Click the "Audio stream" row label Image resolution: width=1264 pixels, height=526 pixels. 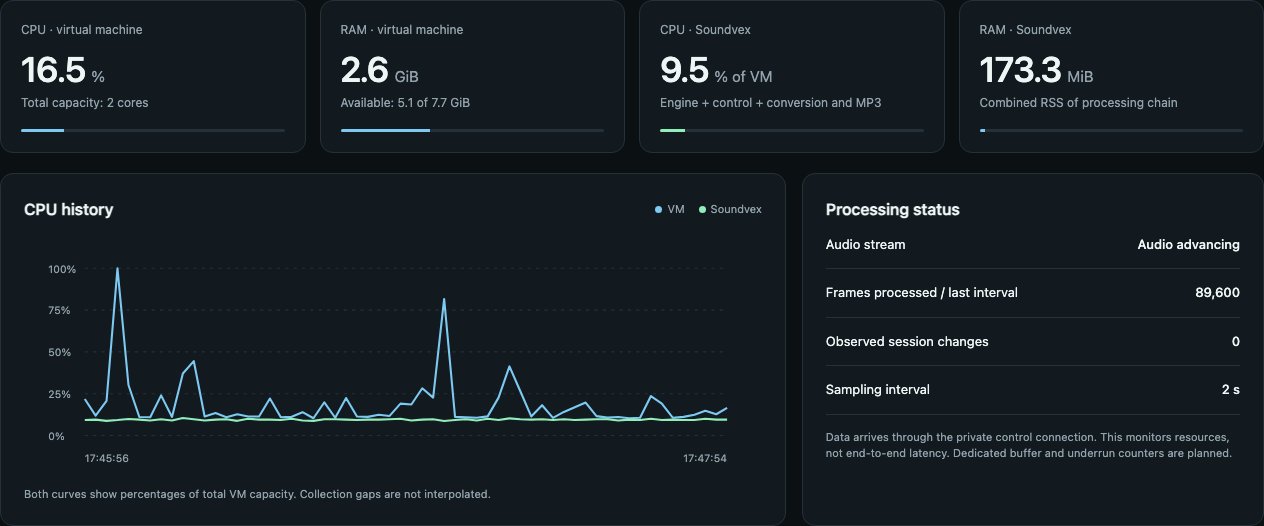pos(866,244)
